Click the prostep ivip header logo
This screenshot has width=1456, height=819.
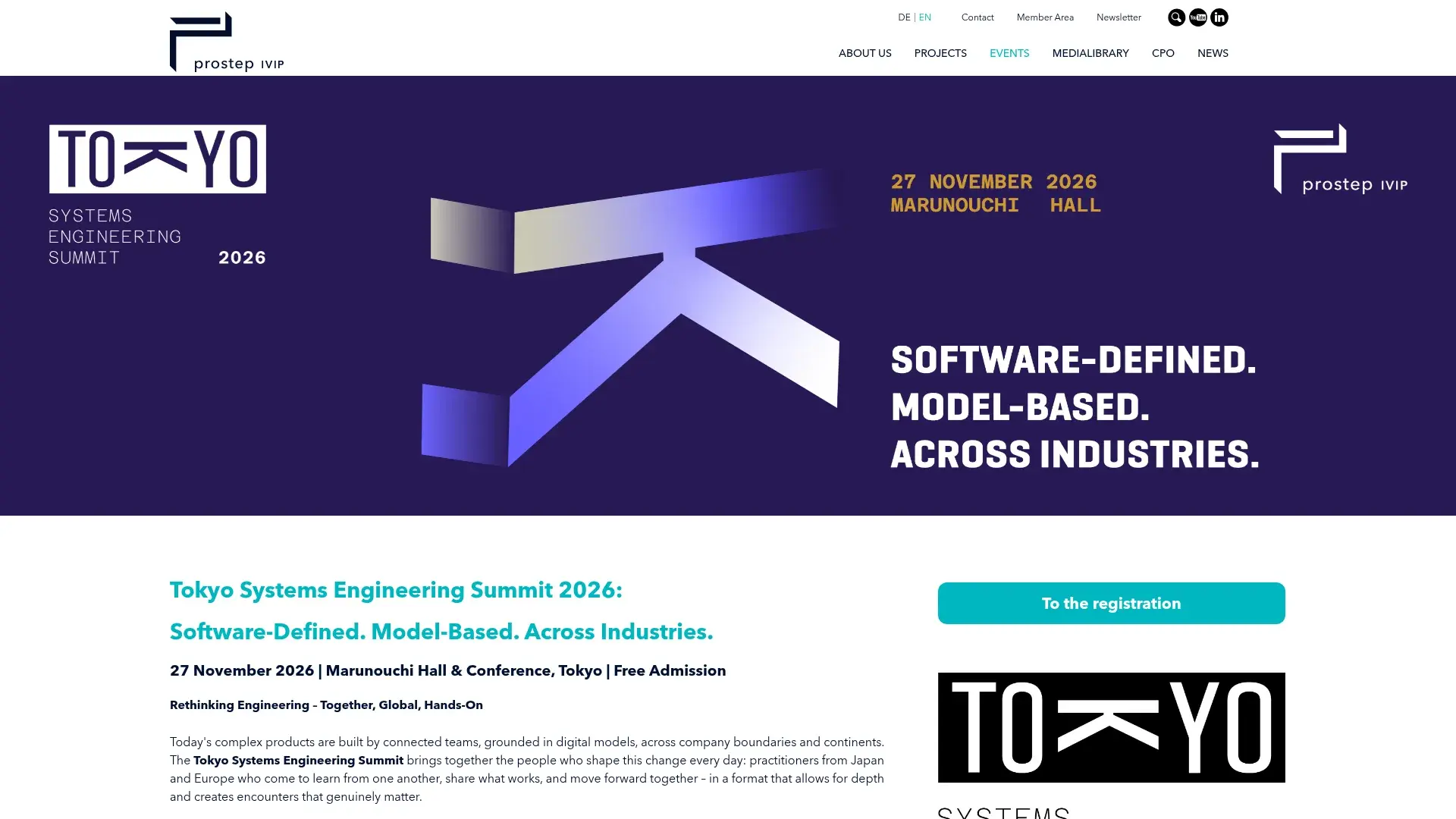click(227, 42)
